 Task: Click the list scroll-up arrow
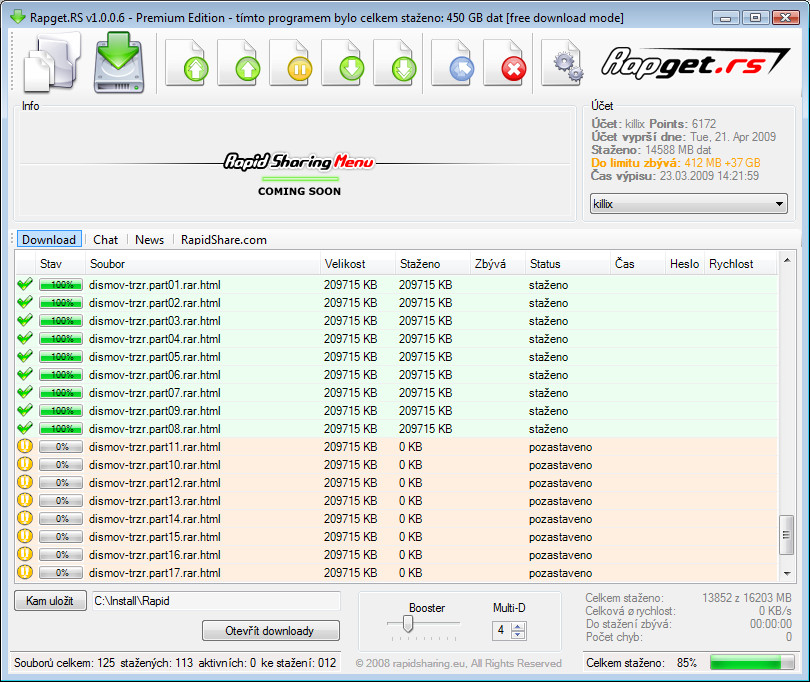click(x=787, y=260)
